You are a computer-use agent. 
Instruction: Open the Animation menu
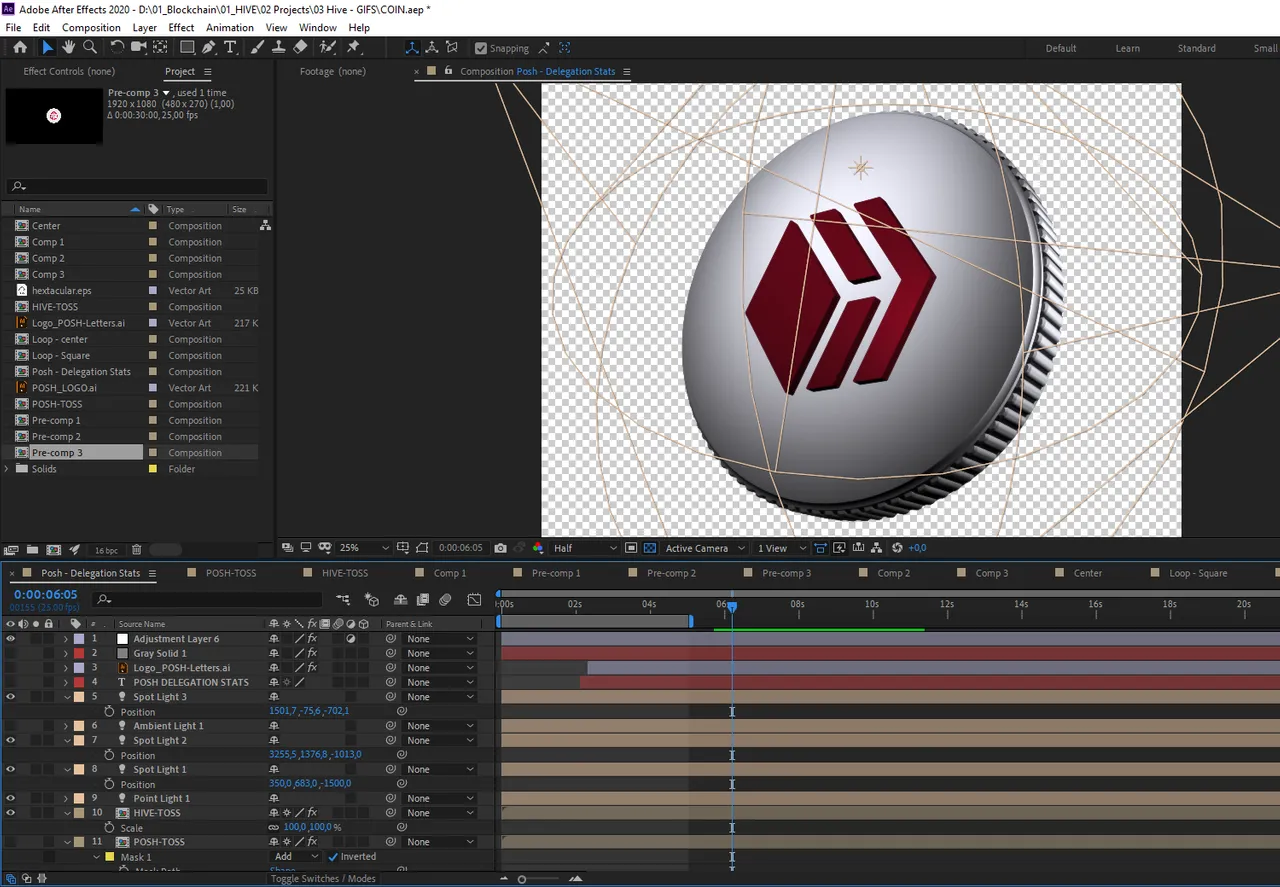pos(230,28)
